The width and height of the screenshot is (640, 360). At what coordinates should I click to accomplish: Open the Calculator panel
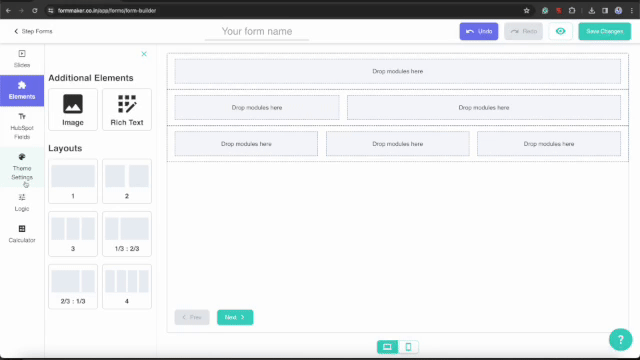[22, 234]
